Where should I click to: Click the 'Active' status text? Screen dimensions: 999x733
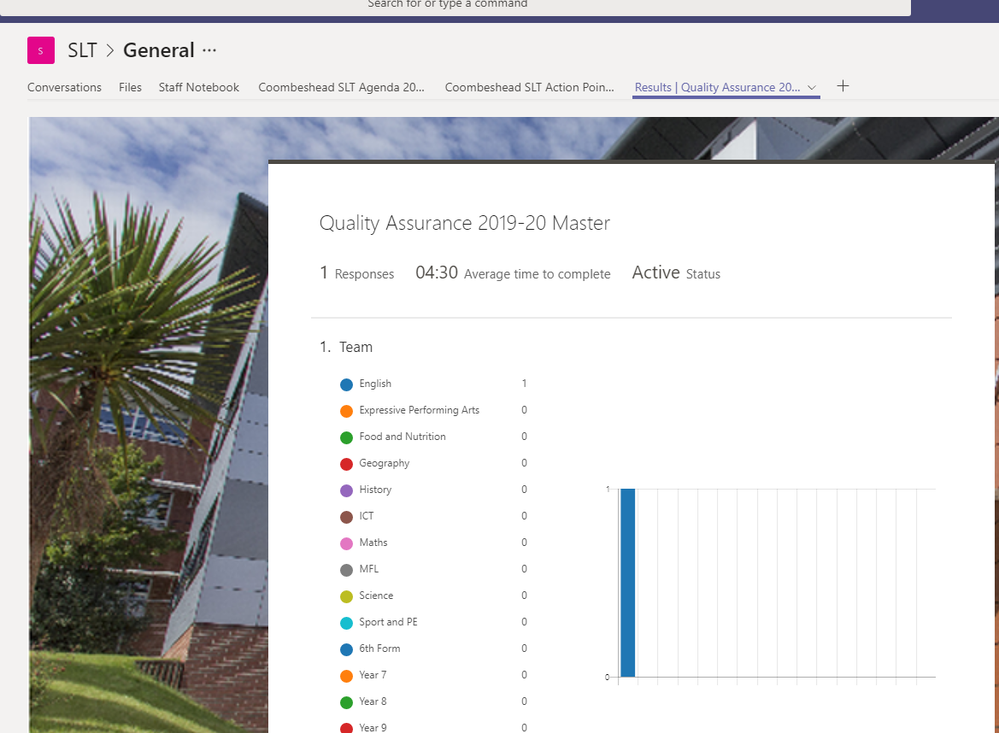pos(656,272)
